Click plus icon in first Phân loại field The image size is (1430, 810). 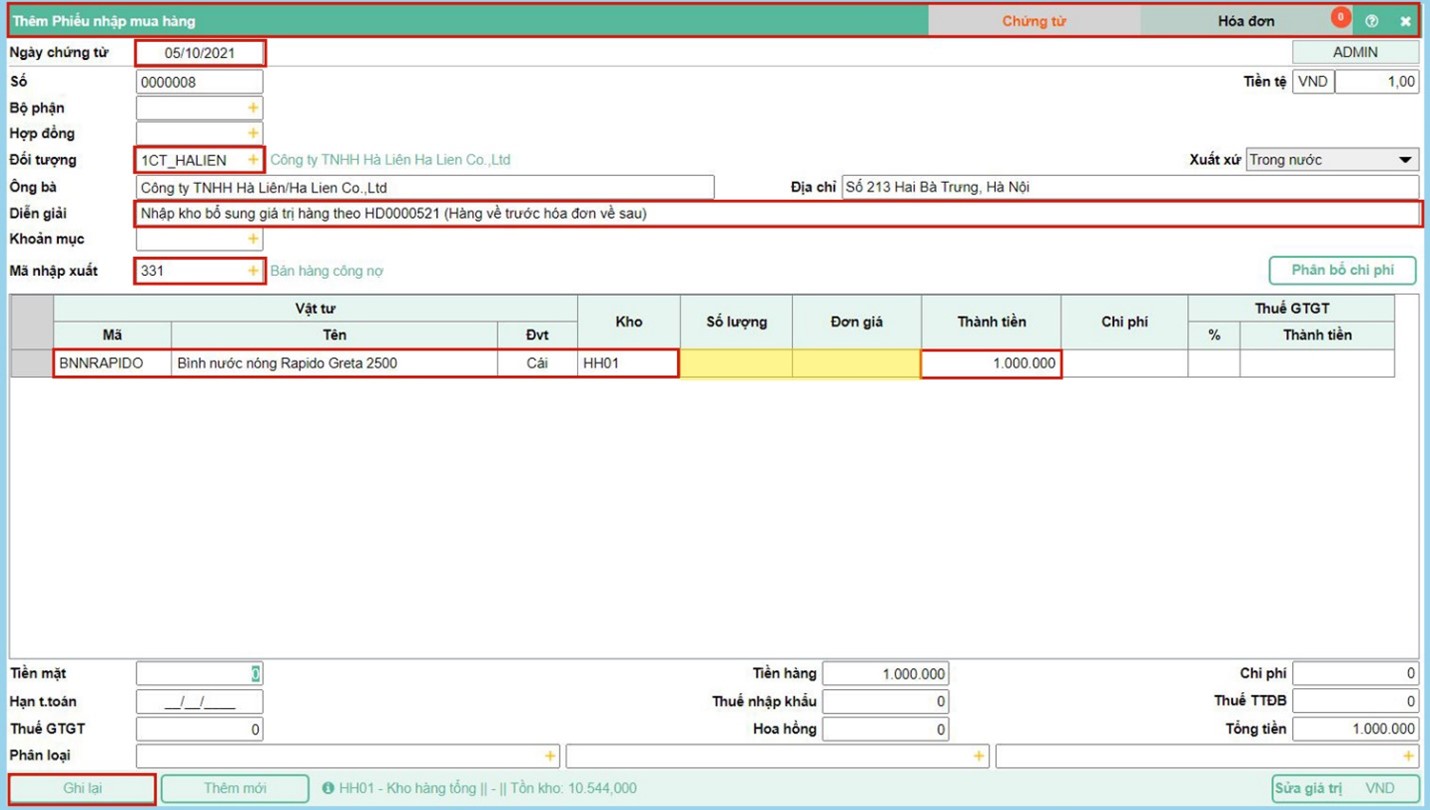[549, 756]
